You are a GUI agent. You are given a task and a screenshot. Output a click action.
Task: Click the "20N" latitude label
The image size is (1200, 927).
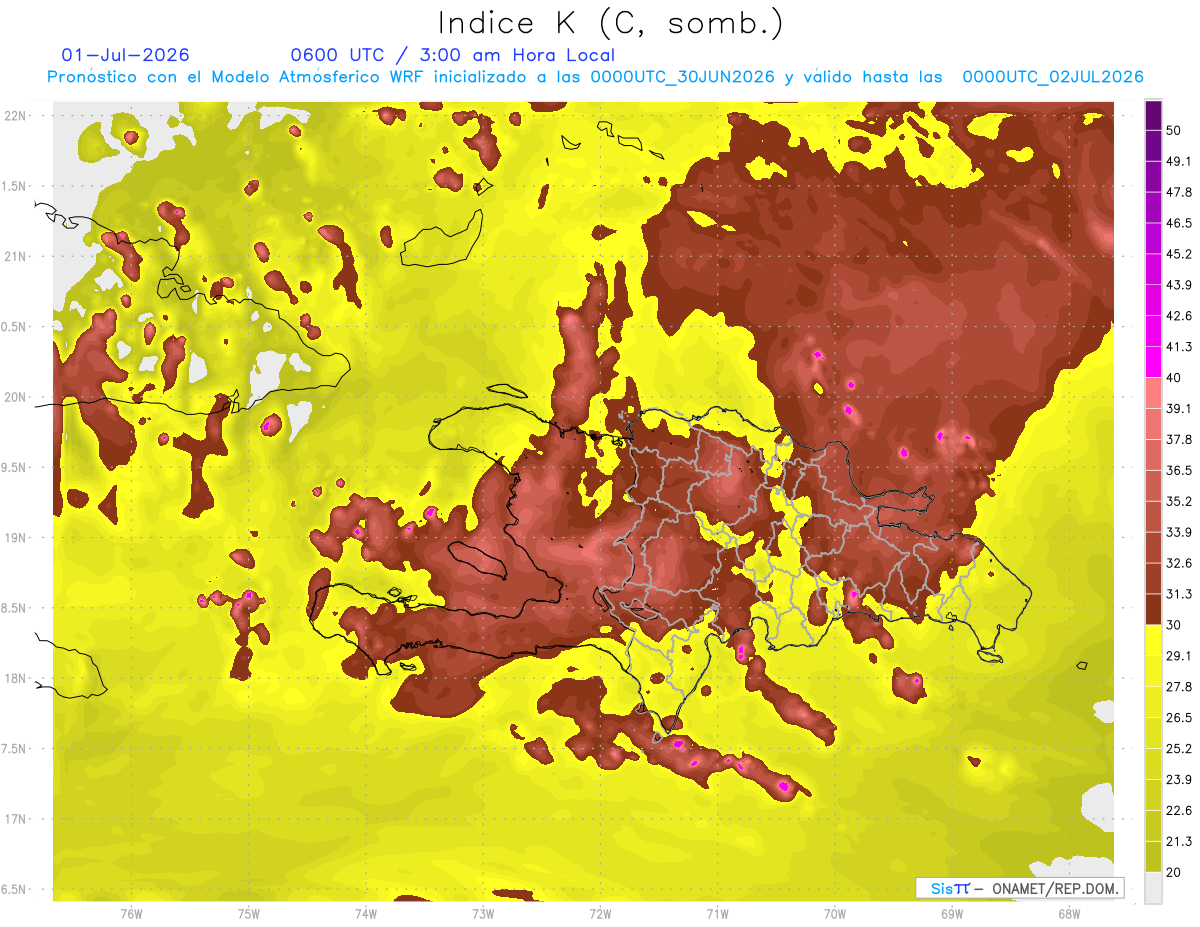(x=14, y=397)
